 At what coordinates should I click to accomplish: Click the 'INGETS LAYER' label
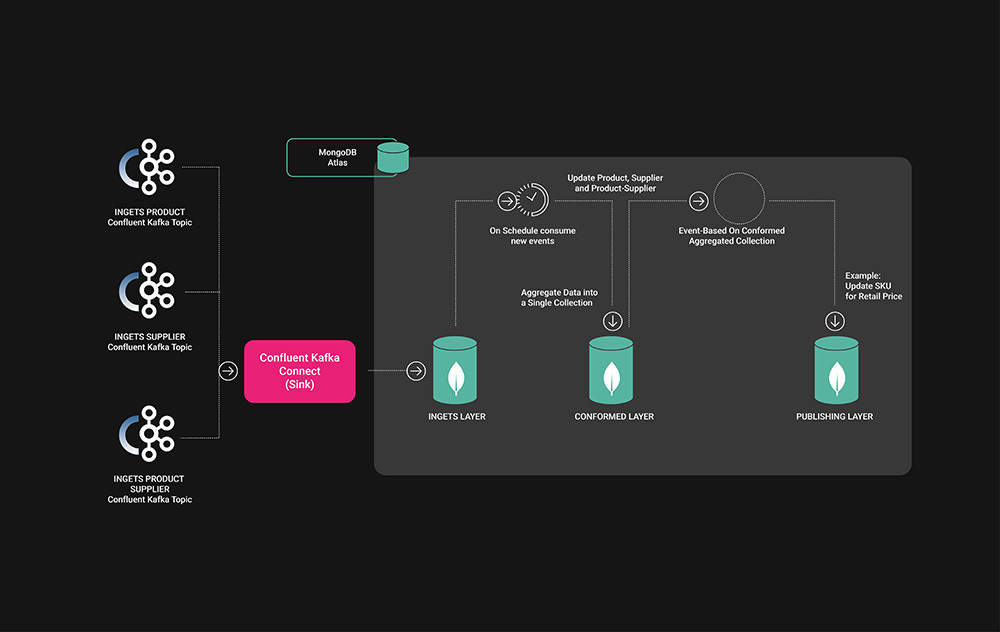pos(457,416)
